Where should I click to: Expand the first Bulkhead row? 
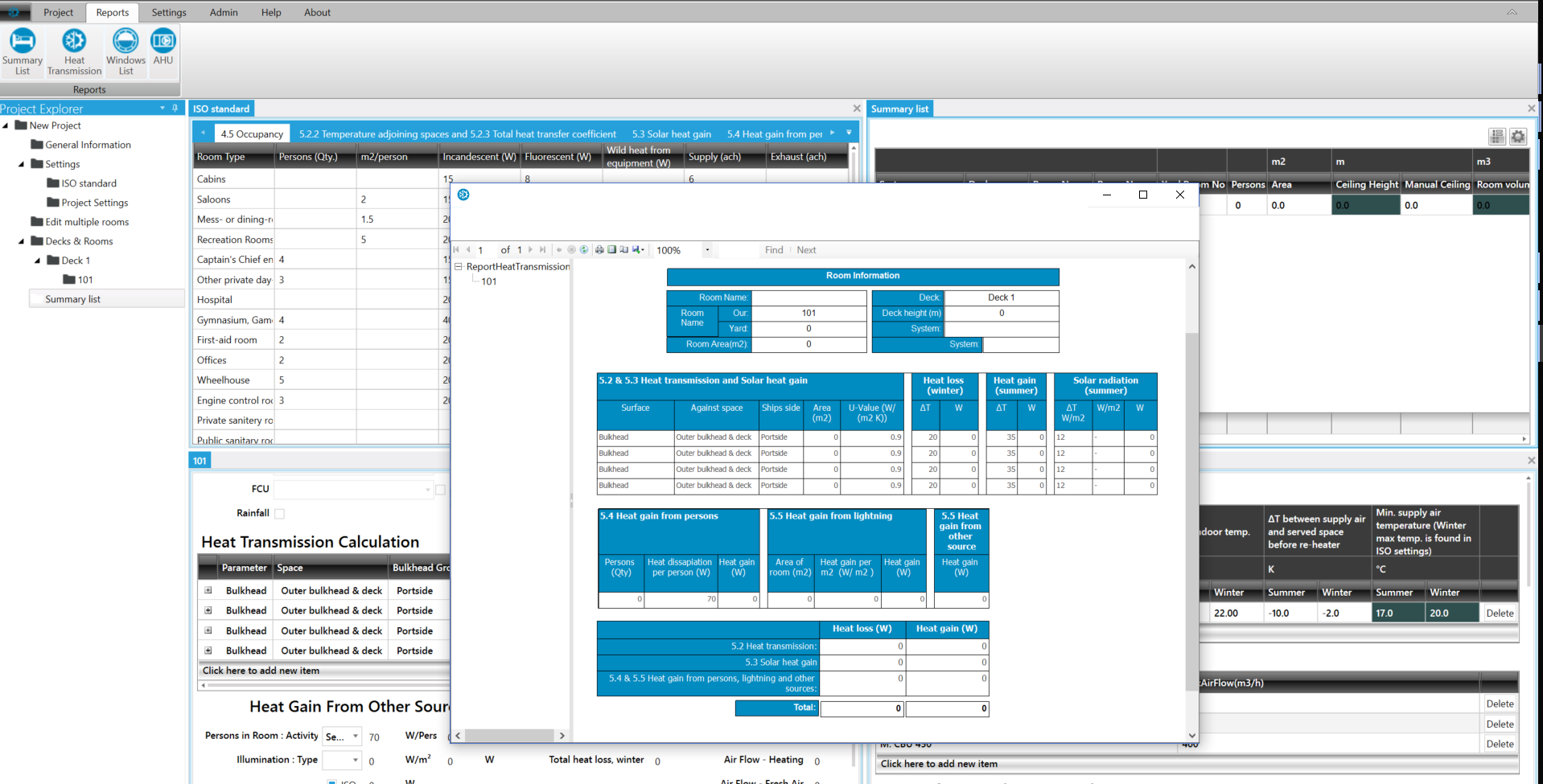tap(208, 590)
